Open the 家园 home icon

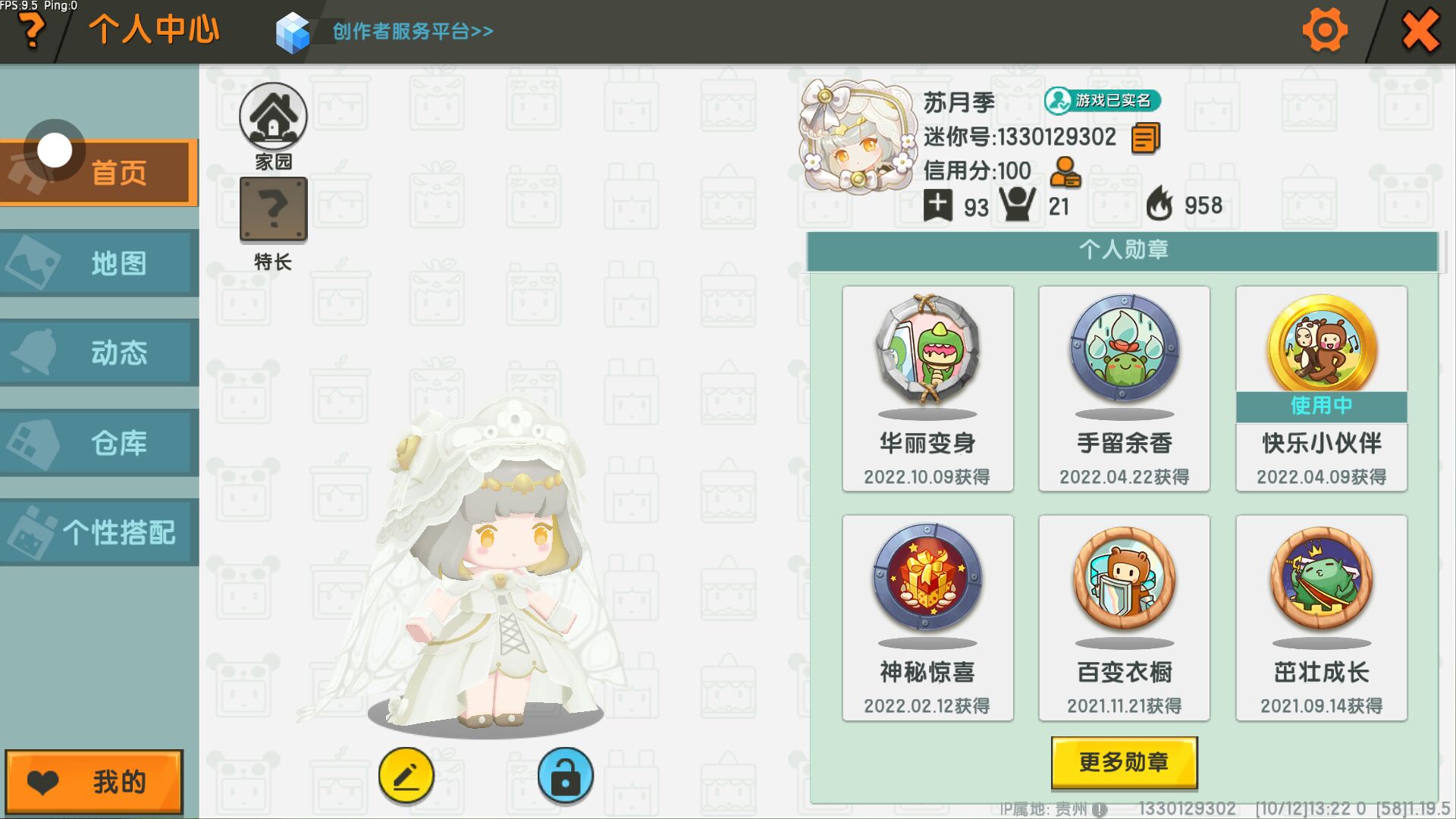[x=273, y=117]
